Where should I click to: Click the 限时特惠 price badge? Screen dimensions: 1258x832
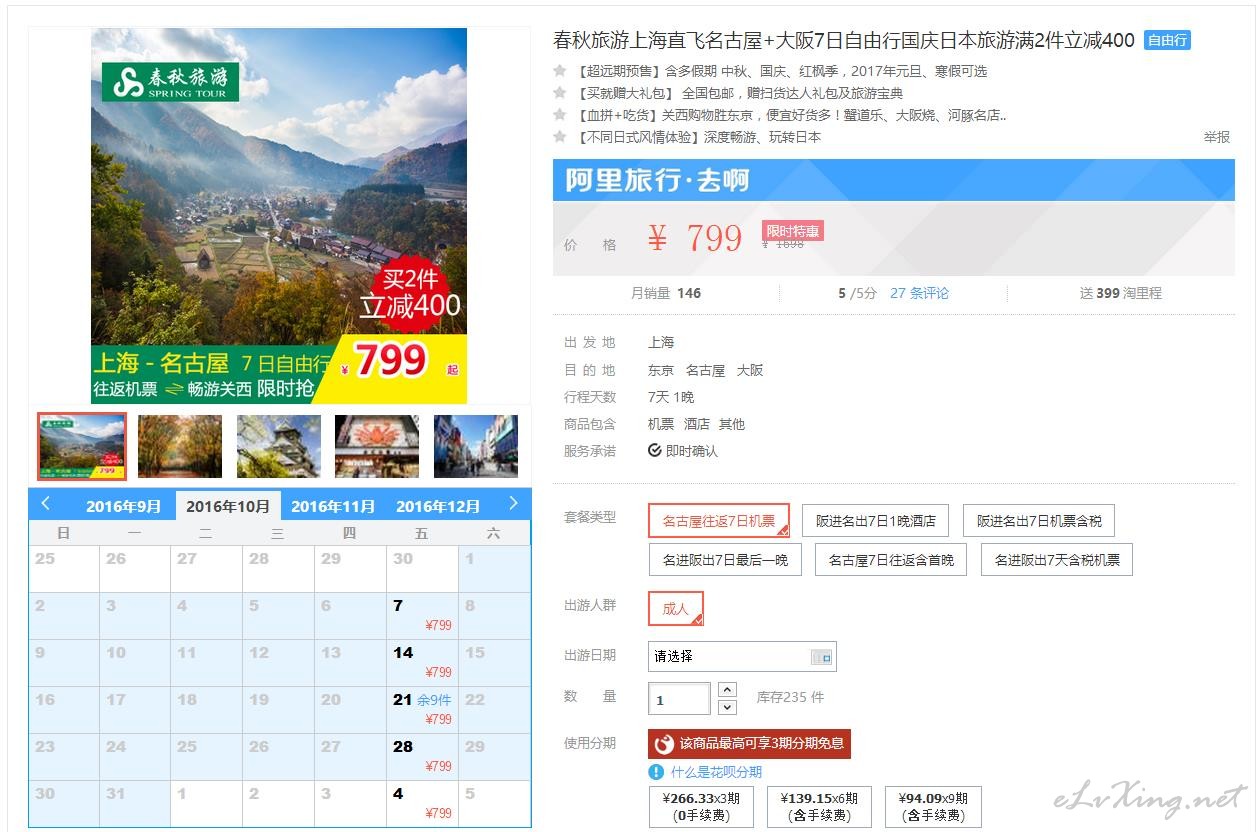(793, 231)
